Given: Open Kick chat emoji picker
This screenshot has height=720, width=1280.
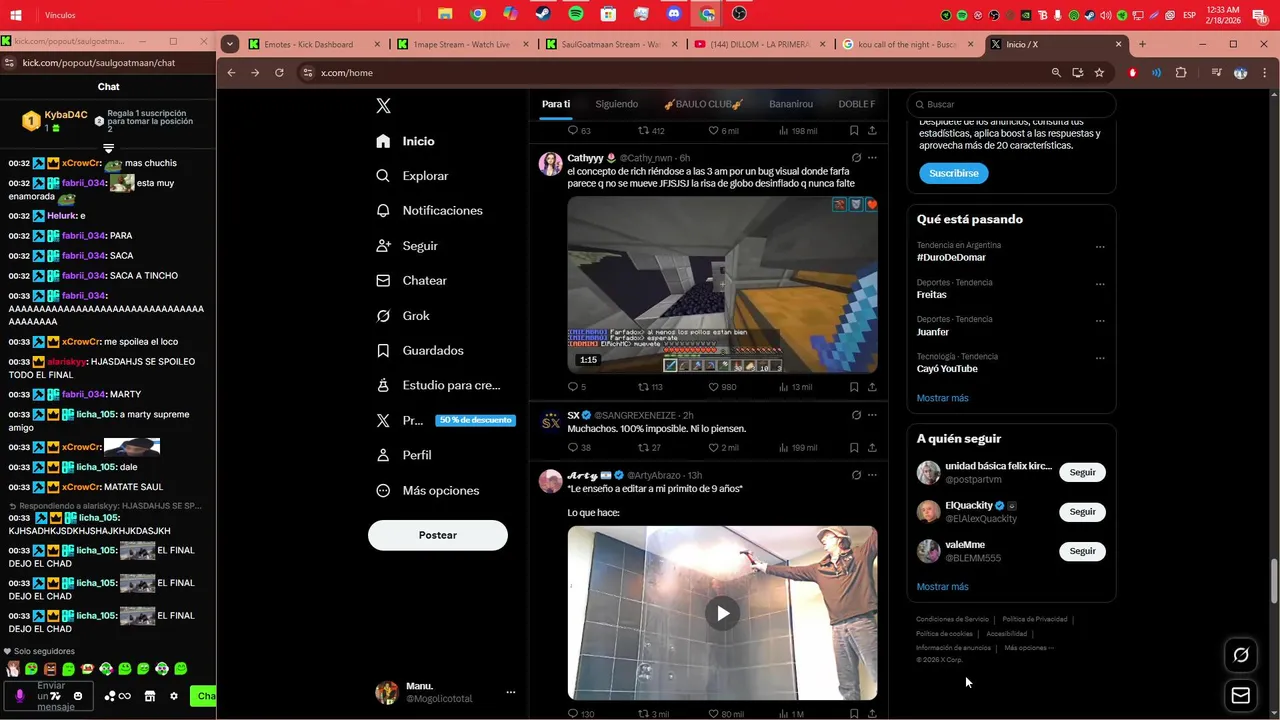Looking at the screenshot, I should pos(78,696).
